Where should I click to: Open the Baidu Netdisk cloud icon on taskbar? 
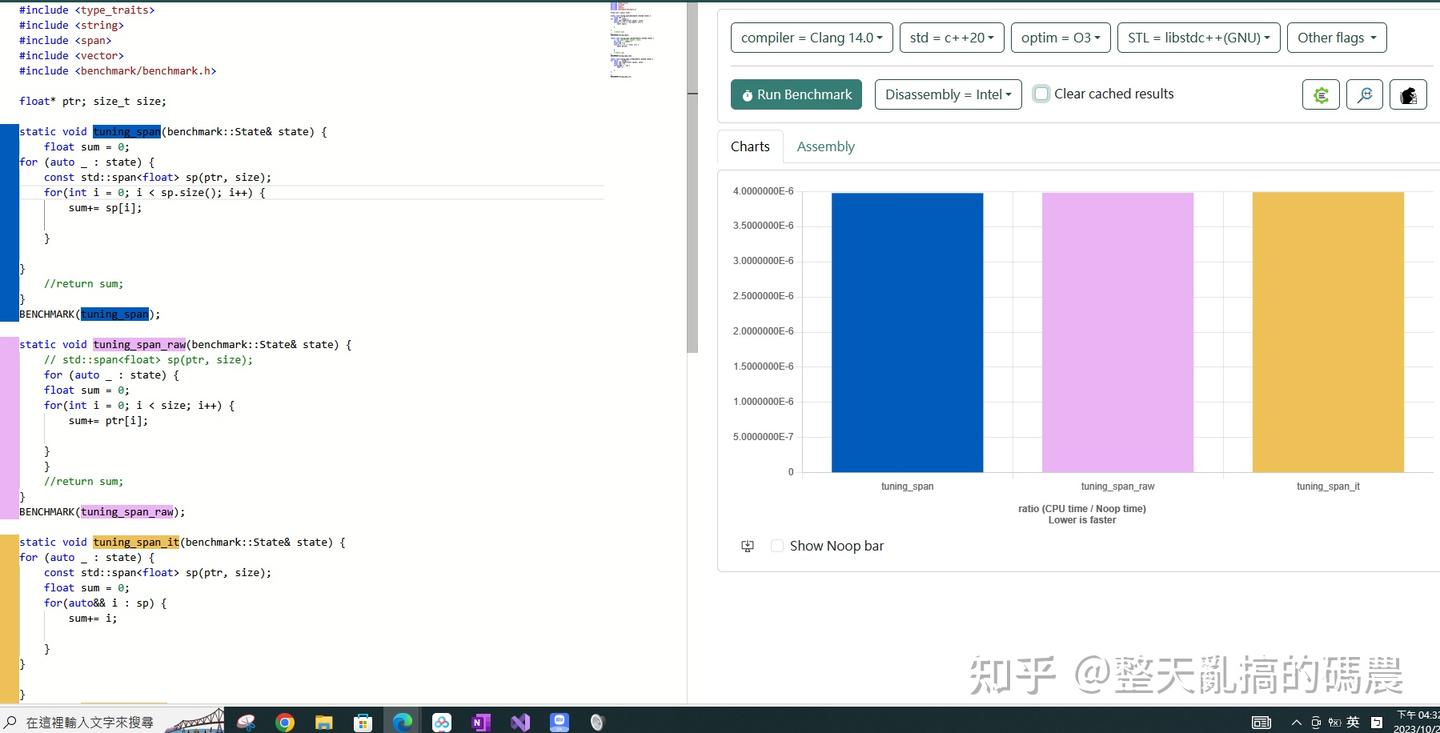coord(442,722)
